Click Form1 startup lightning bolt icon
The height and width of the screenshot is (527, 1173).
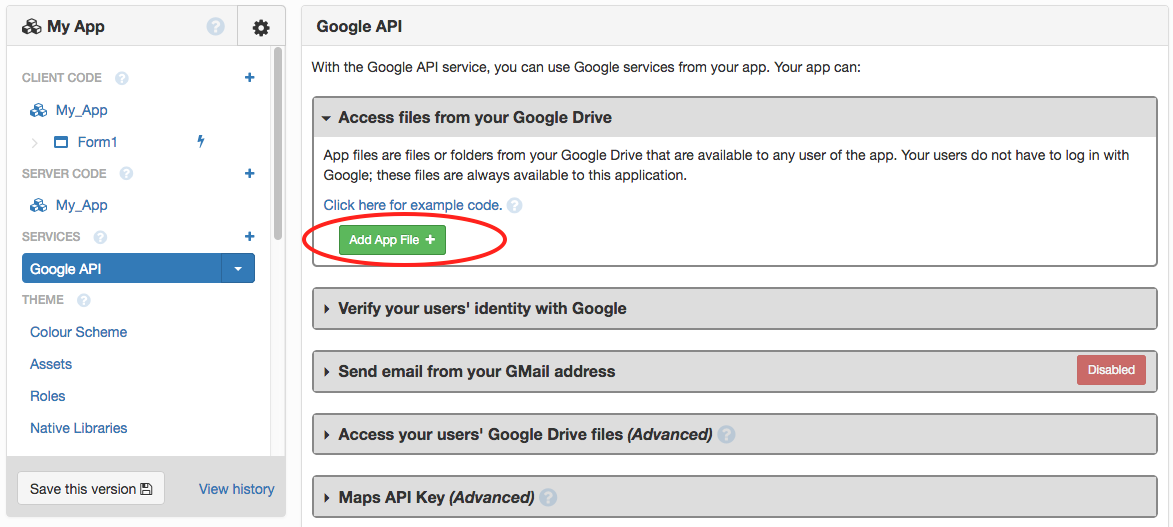(200, 141)
